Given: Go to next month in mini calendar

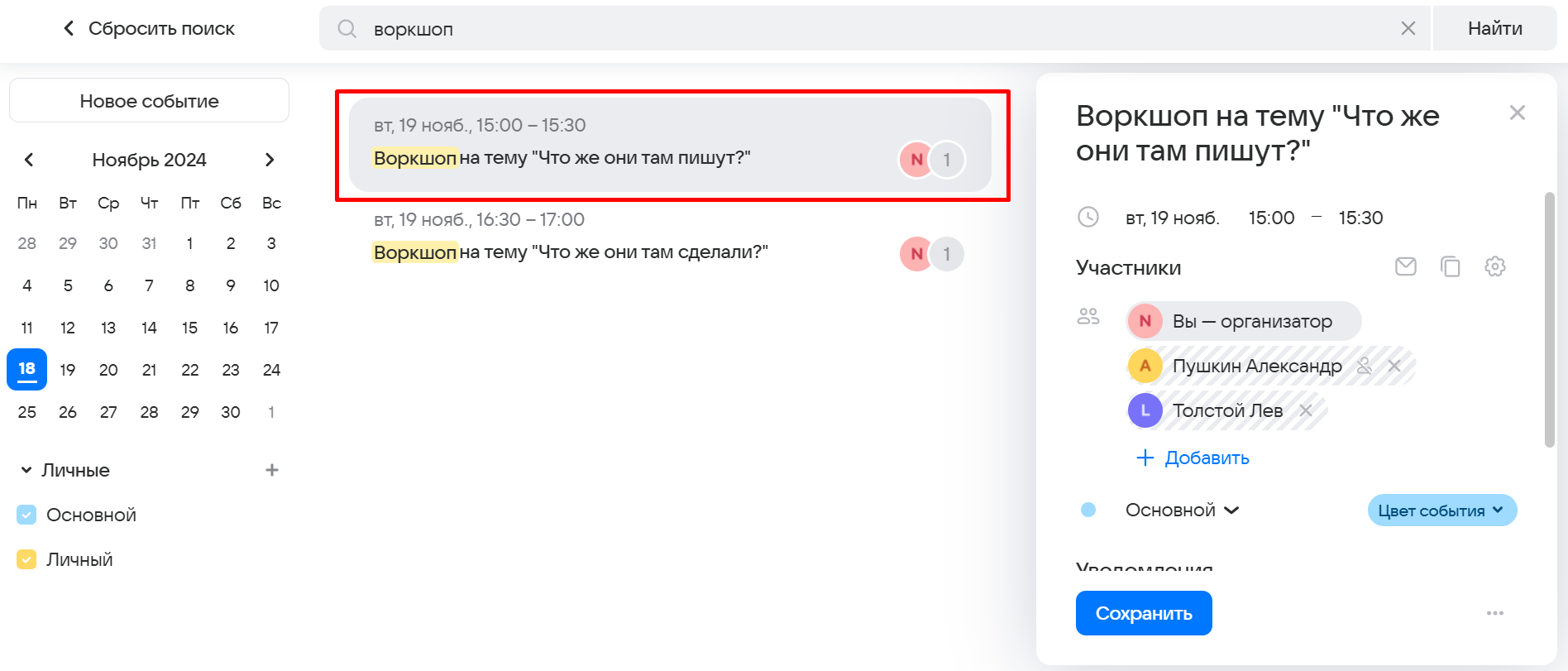Looking at the screenshot, I should pos(270,160).
